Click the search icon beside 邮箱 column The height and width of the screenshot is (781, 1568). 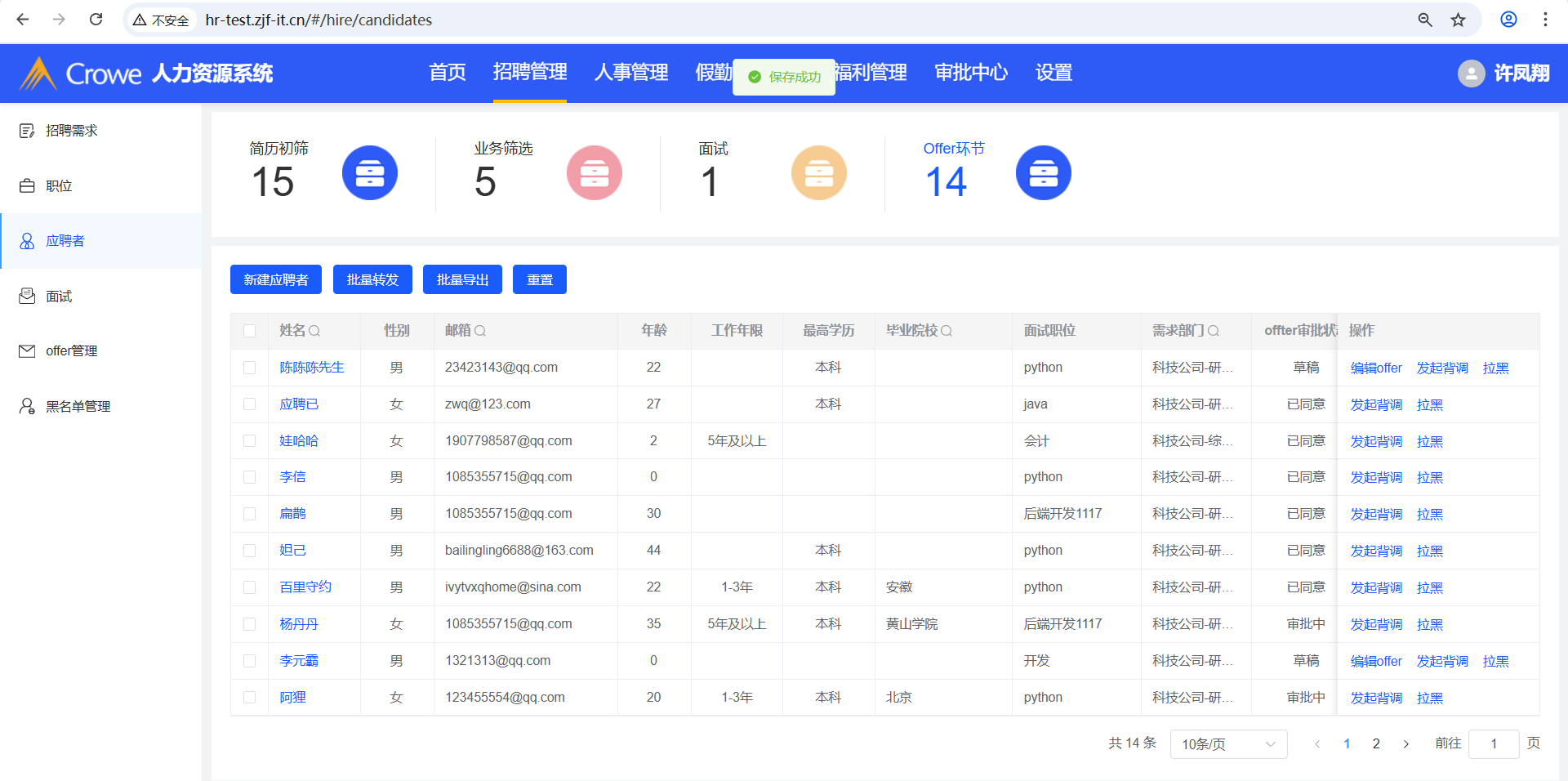pos(480,331)
